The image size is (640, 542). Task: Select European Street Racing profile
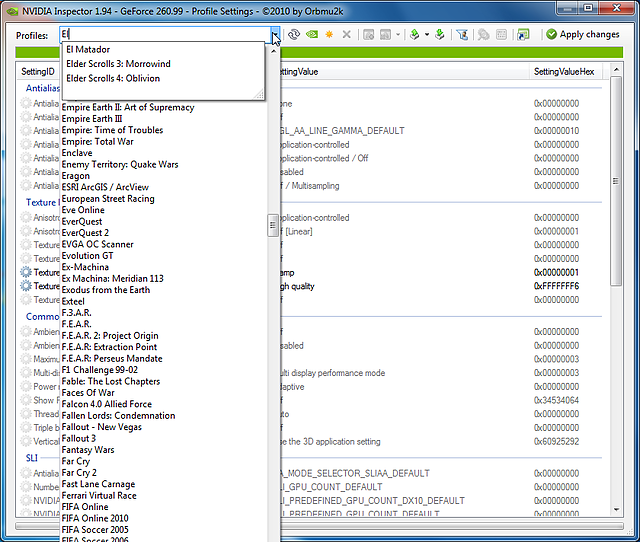click(x=108, y=199)
